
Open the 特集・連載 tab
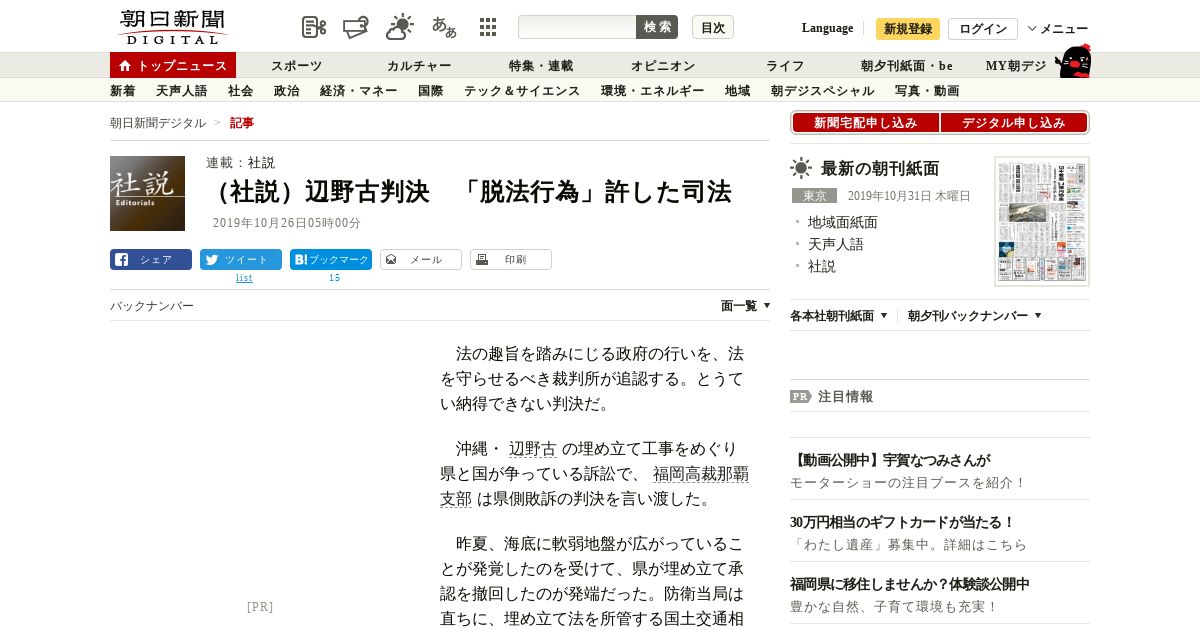point(541,65)
